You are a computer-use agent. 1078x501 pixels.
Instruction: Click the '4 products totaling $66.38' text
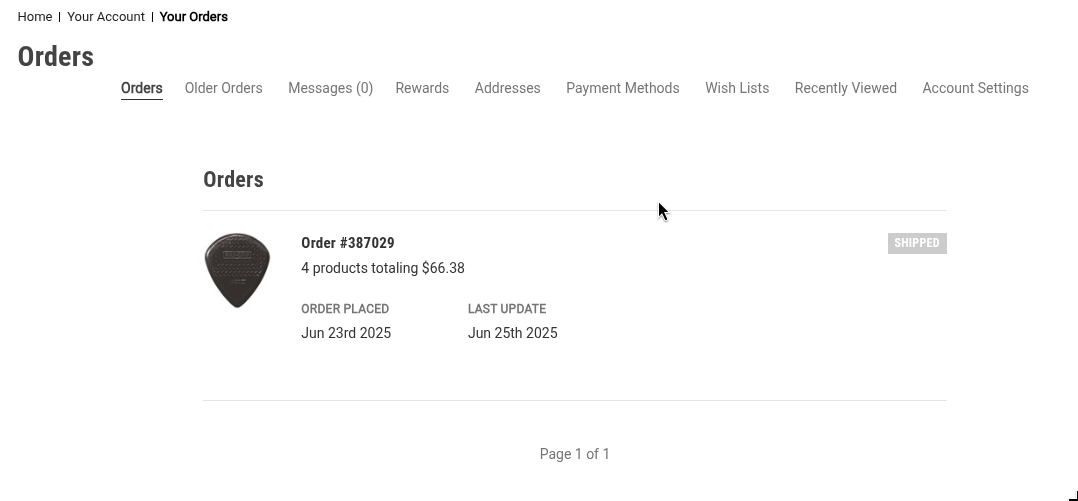[383, 268]
